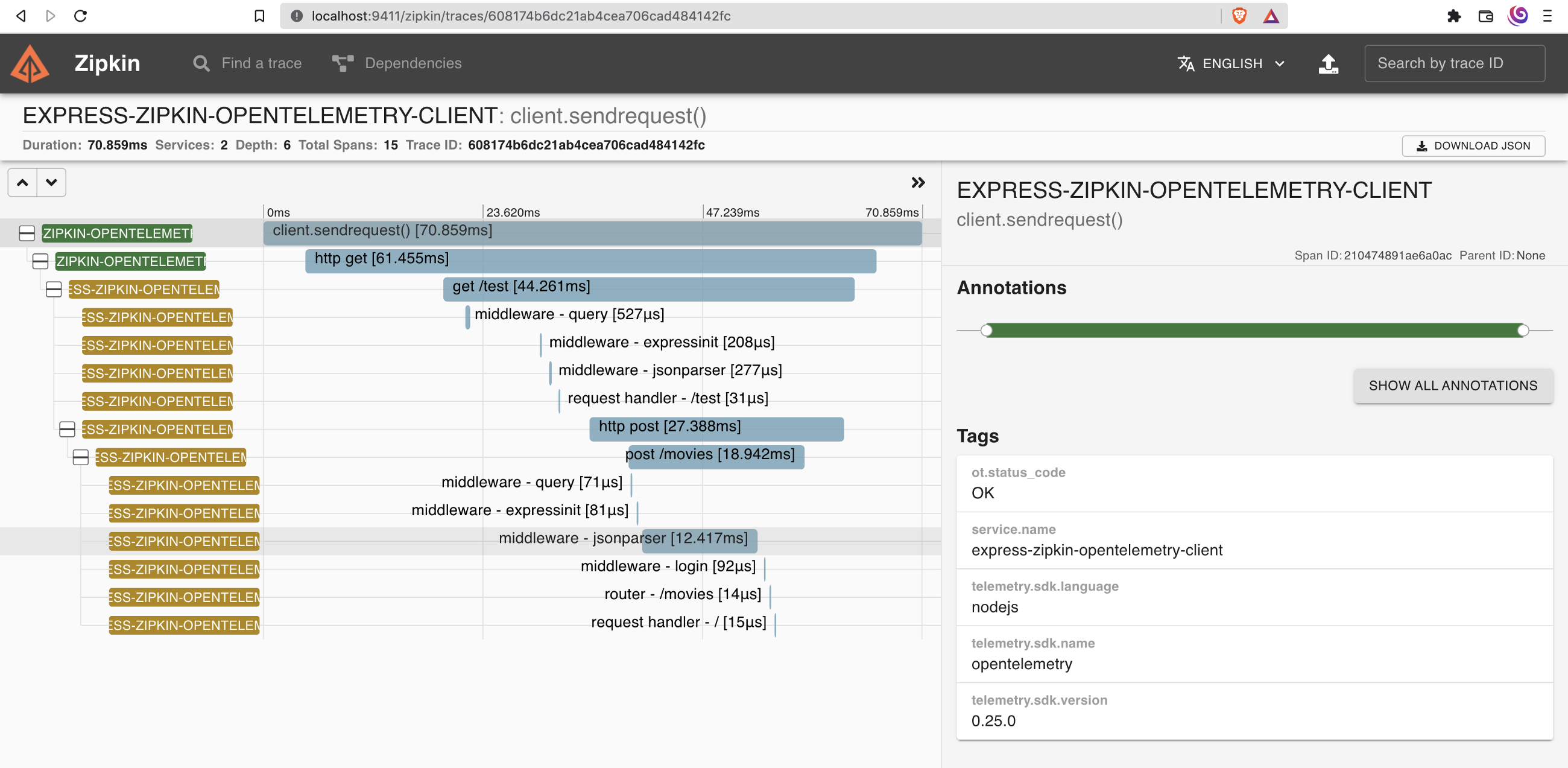1568x768 pixels.
Task: Click the upload JSON icon
Action: pos(1328,63)
